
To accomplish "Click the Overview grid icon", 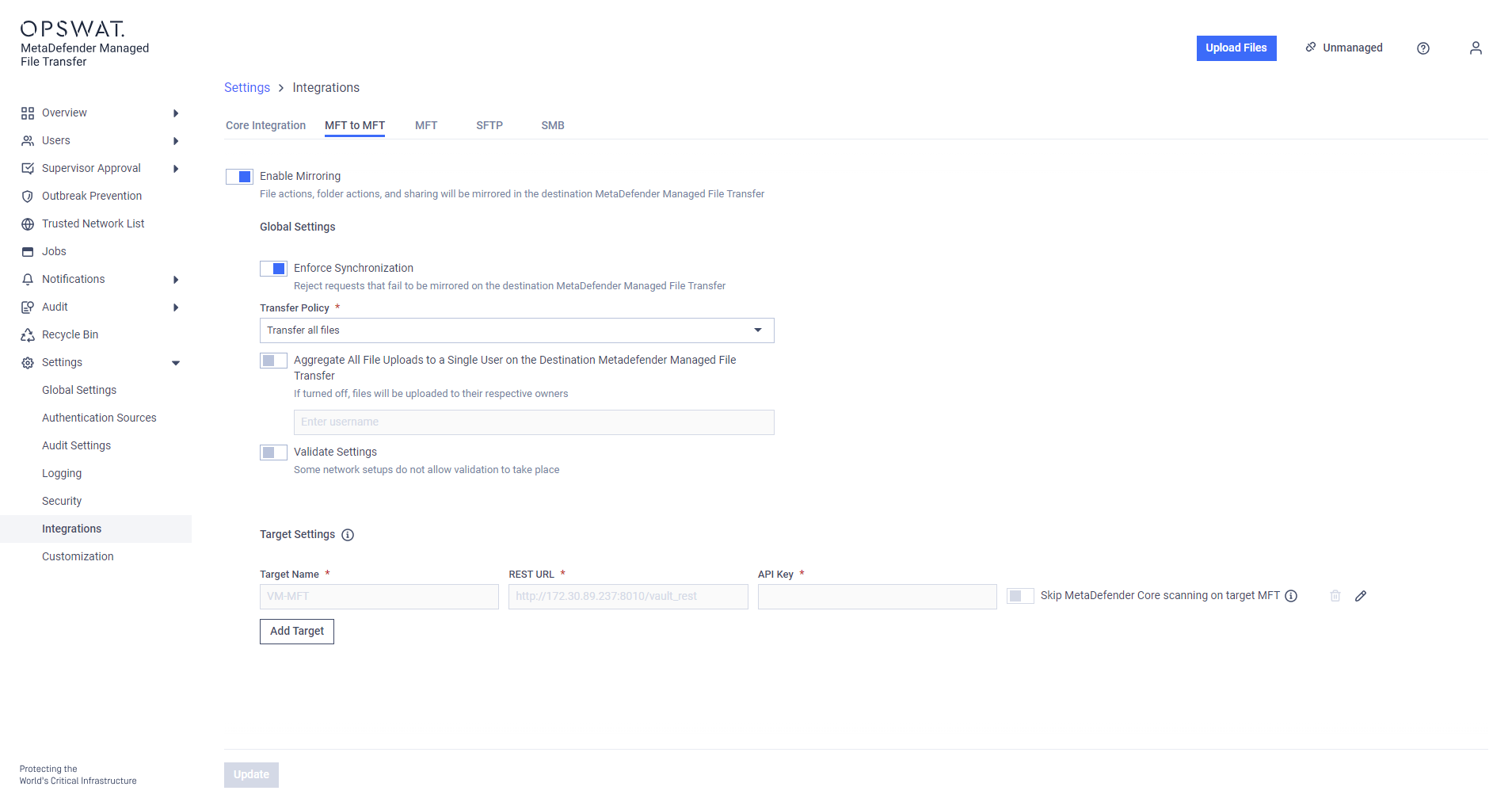I will (x=28, y=113).
